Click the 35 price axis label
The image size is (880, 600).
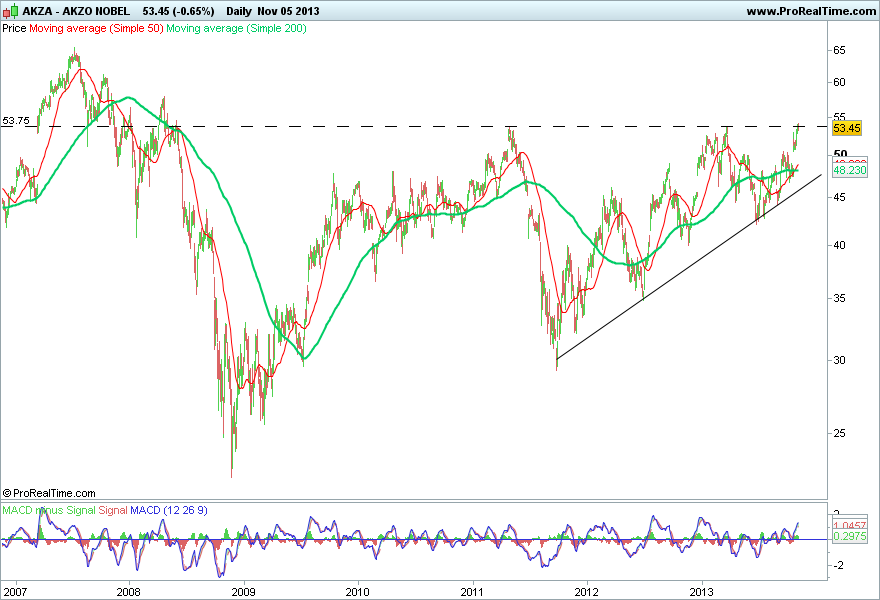point(839,299)
